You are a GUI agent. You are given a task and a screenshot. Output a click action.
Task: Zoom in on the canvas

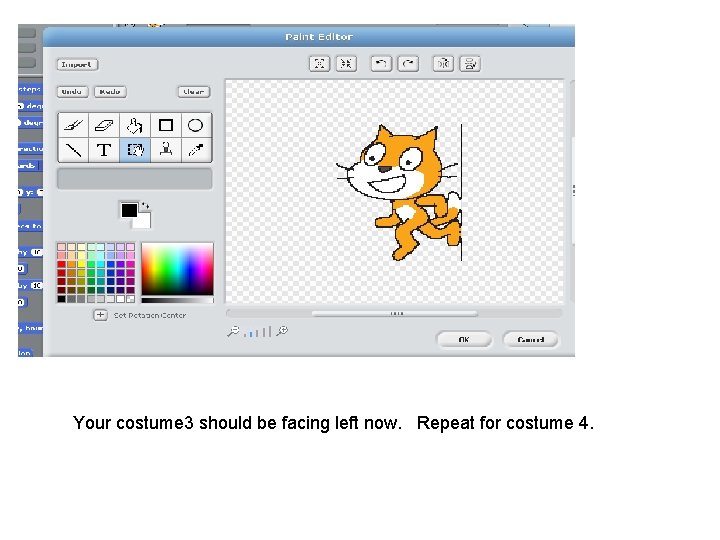282,331
